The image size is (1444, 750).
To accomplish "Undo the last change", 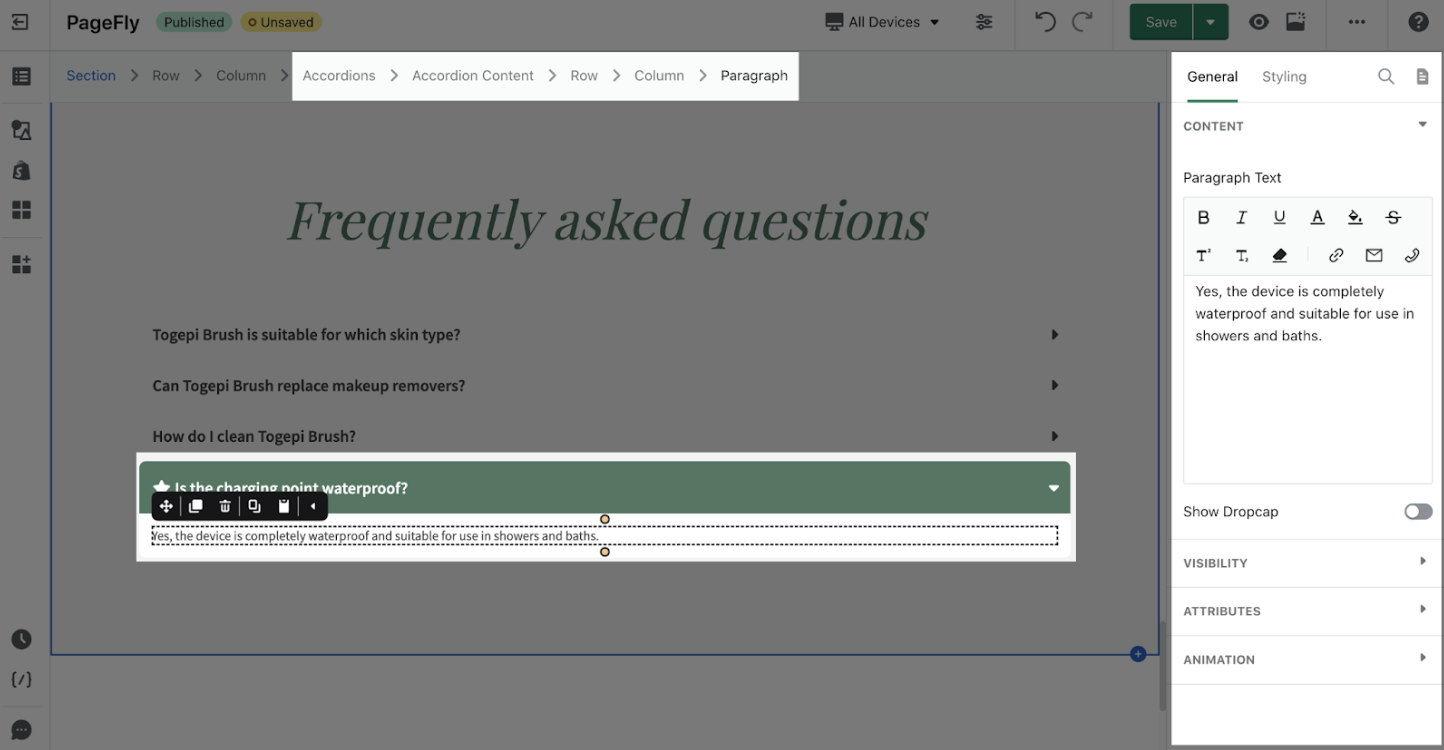I will [x=1045, y=22].
